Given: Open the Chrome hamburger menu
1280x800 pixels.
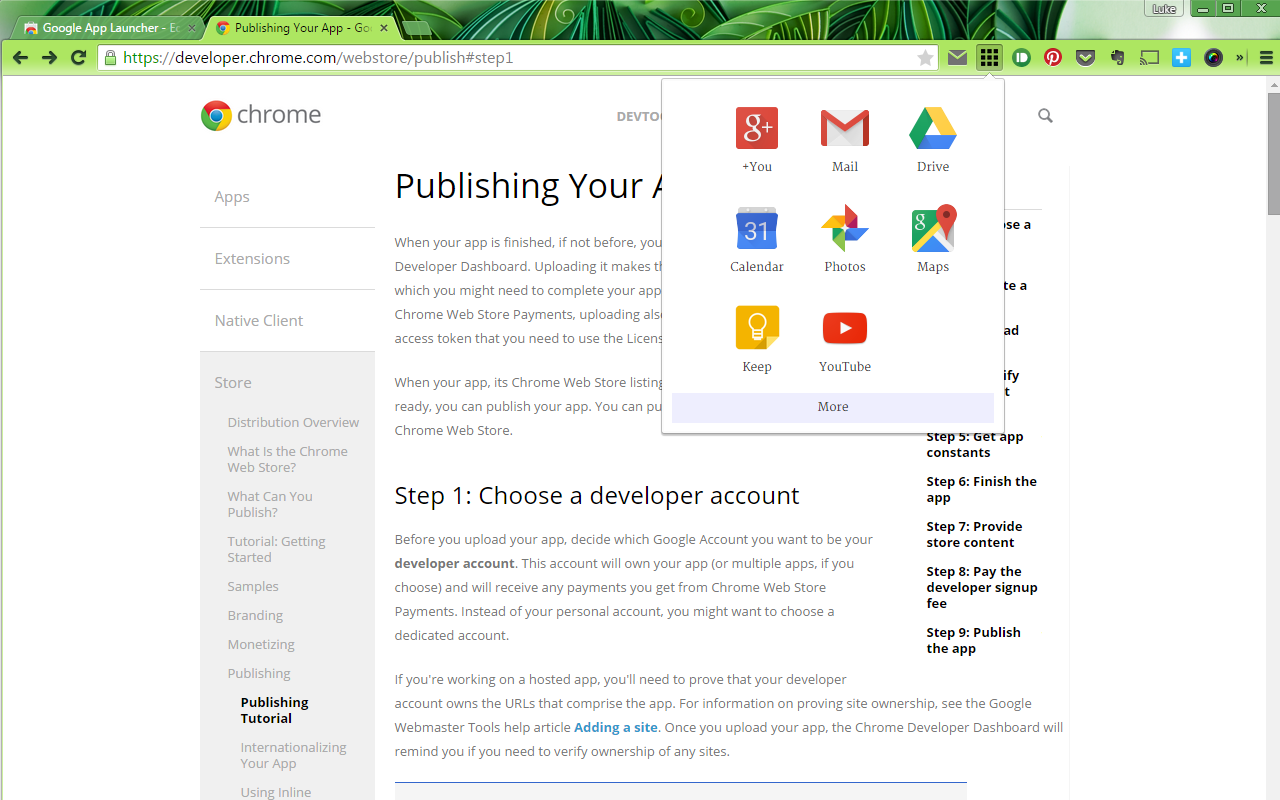Looking at the screenshot, I should pos(1266,58).
